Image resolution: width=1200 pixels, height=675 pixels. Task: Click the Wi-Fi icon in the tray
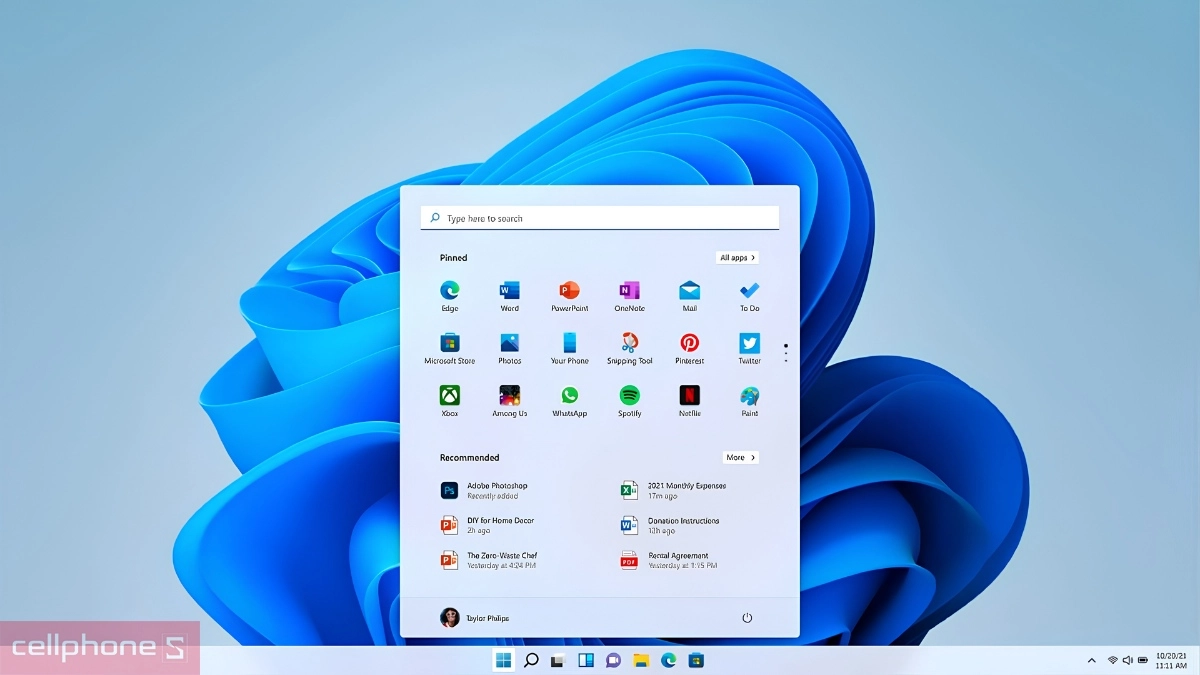point(1112,660)
